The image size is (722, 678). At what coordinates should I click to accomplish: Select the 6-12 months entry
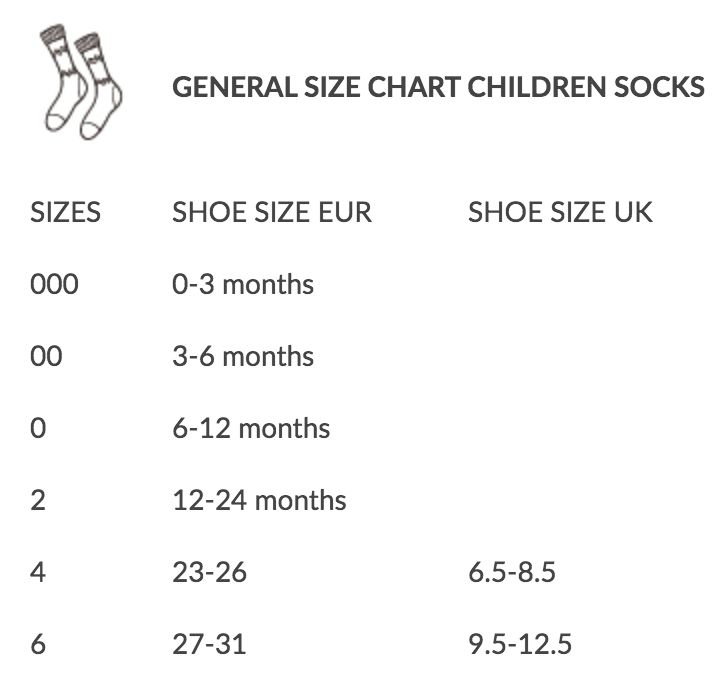click(251, 429)
